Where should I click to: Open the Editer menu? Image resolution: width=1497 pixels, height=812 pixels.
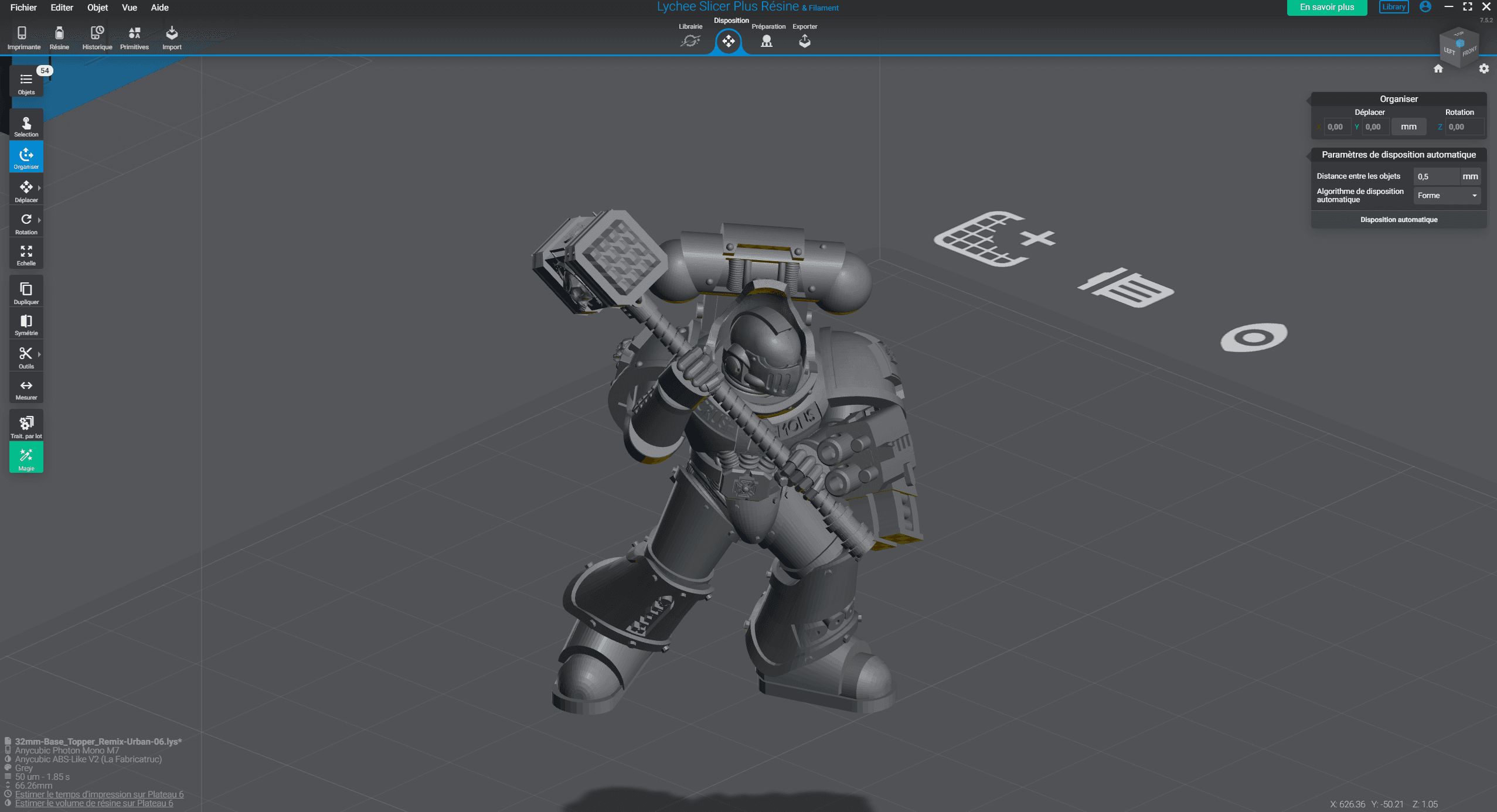pyautogui.click(x=62, y=8)
